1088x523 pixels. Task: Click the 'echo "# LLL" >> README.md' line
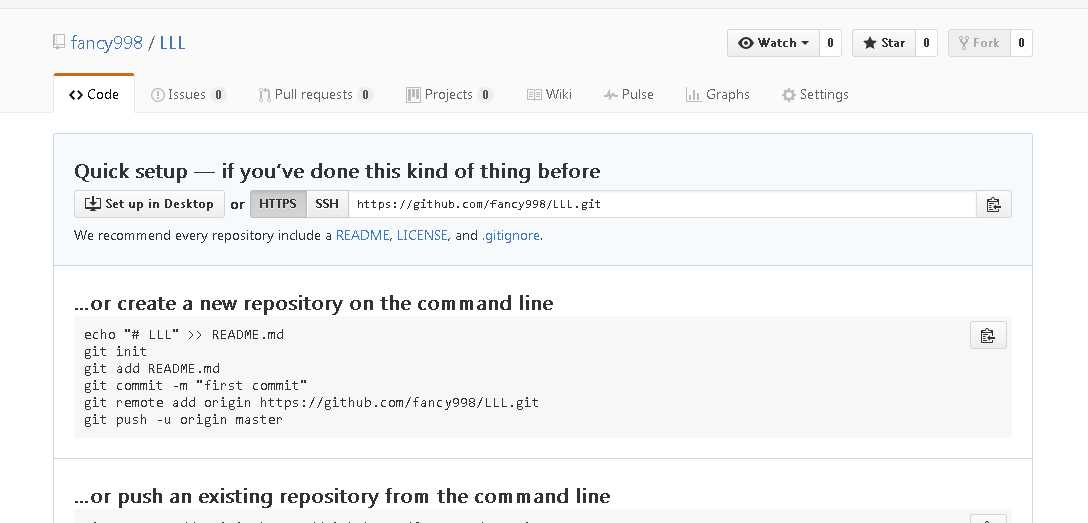pyautogui.click(x=184, y=334)
